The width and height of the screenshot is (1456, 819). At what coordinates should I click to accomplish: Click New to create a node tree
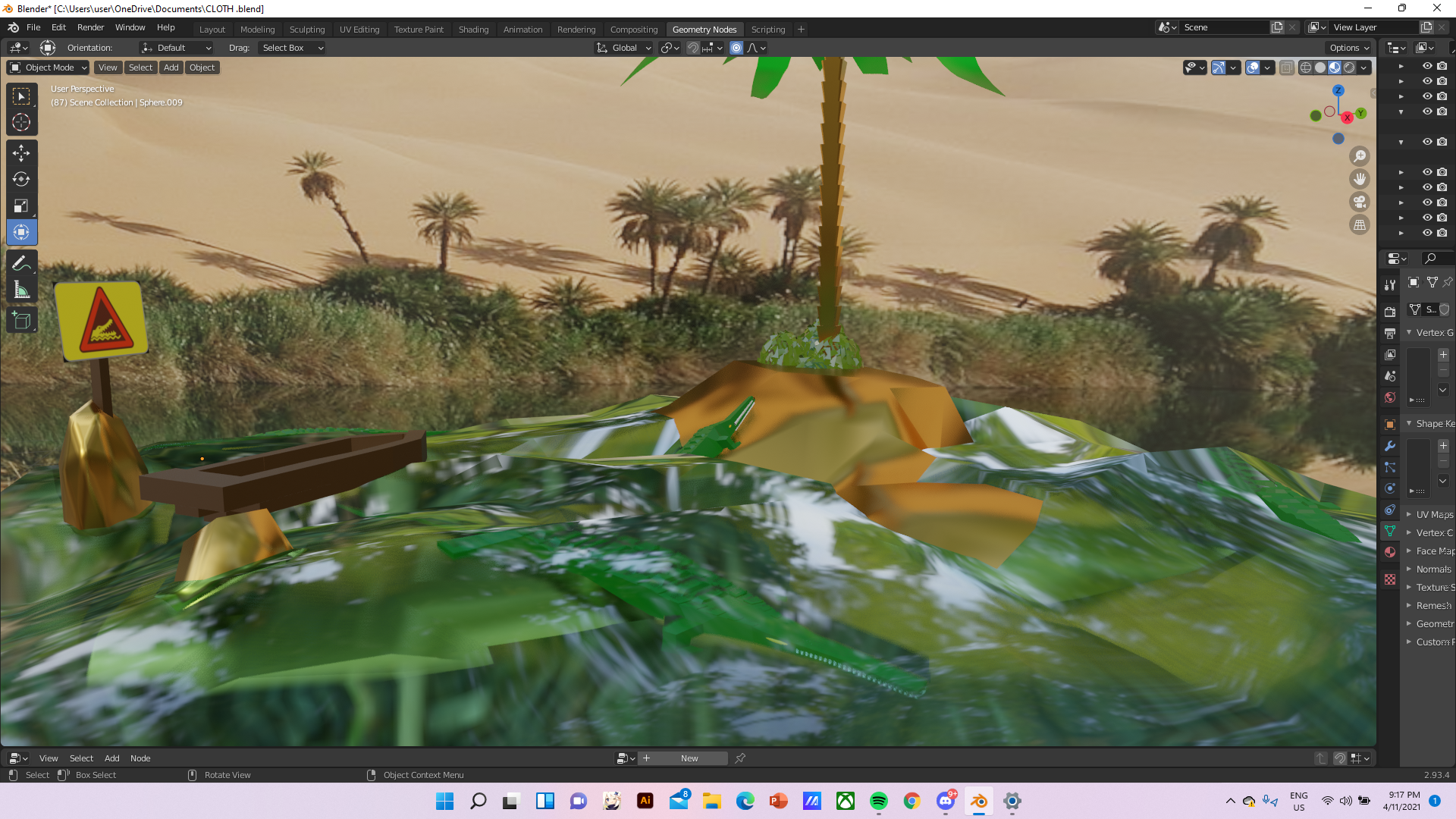coord(689,758)
